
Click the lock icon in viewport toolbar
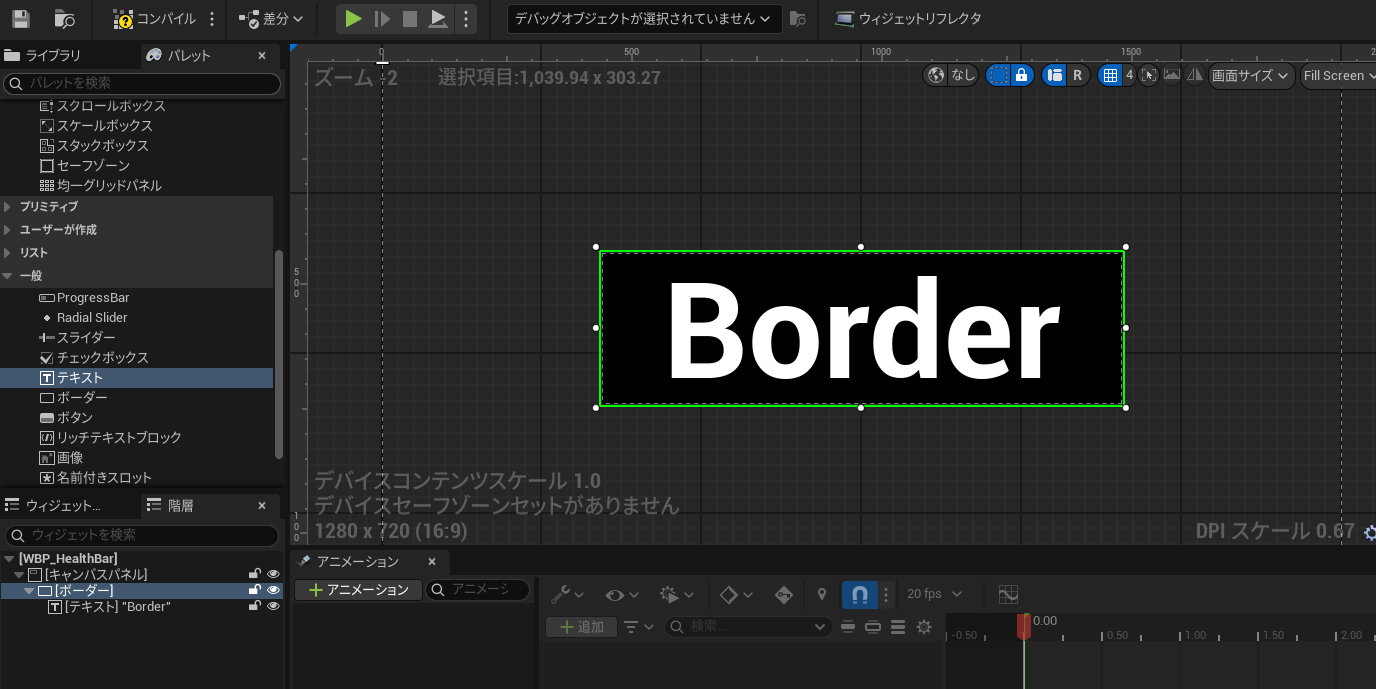1022,75
